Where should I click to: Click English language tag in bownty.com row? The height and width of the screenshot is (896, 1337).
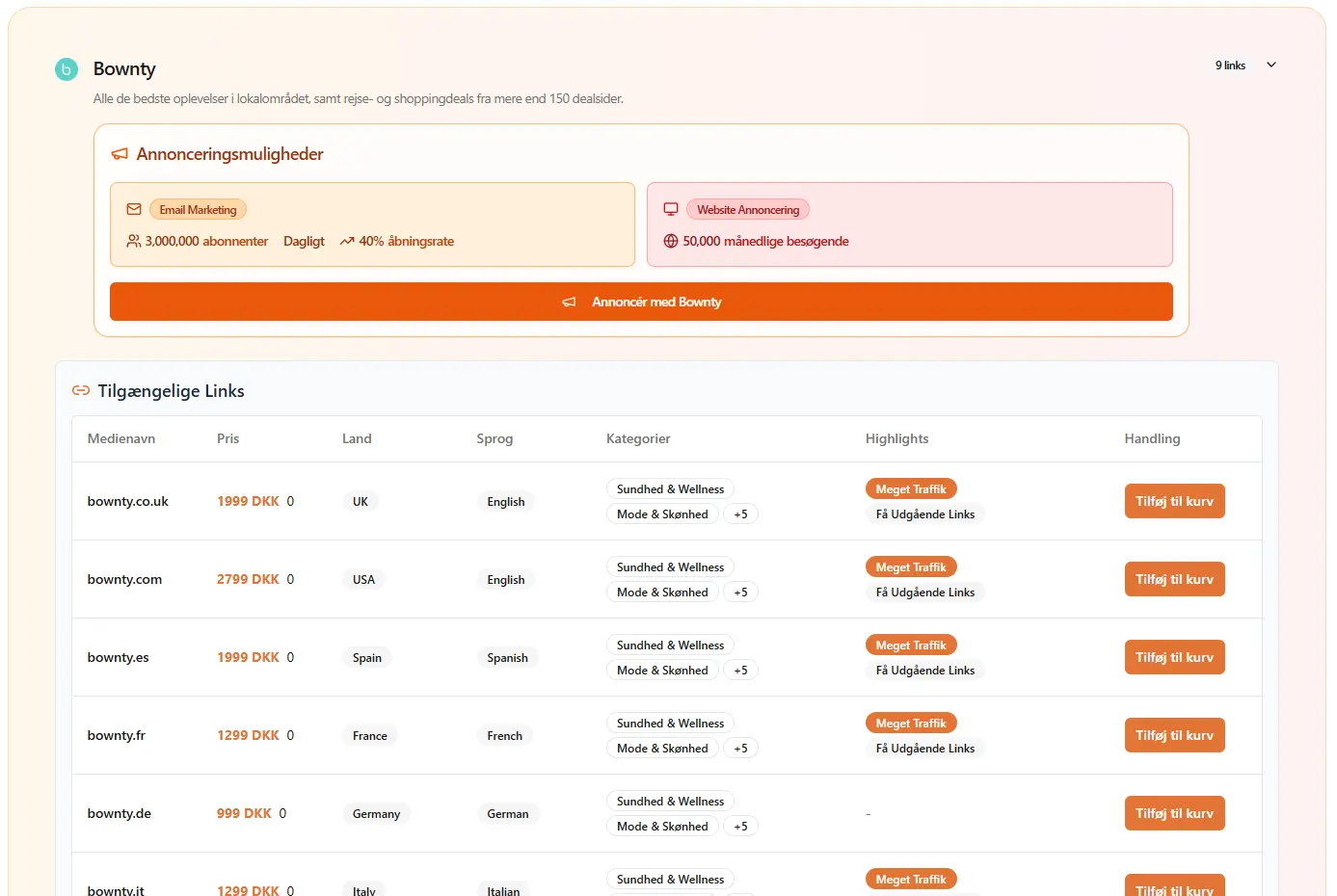point(505,580)
